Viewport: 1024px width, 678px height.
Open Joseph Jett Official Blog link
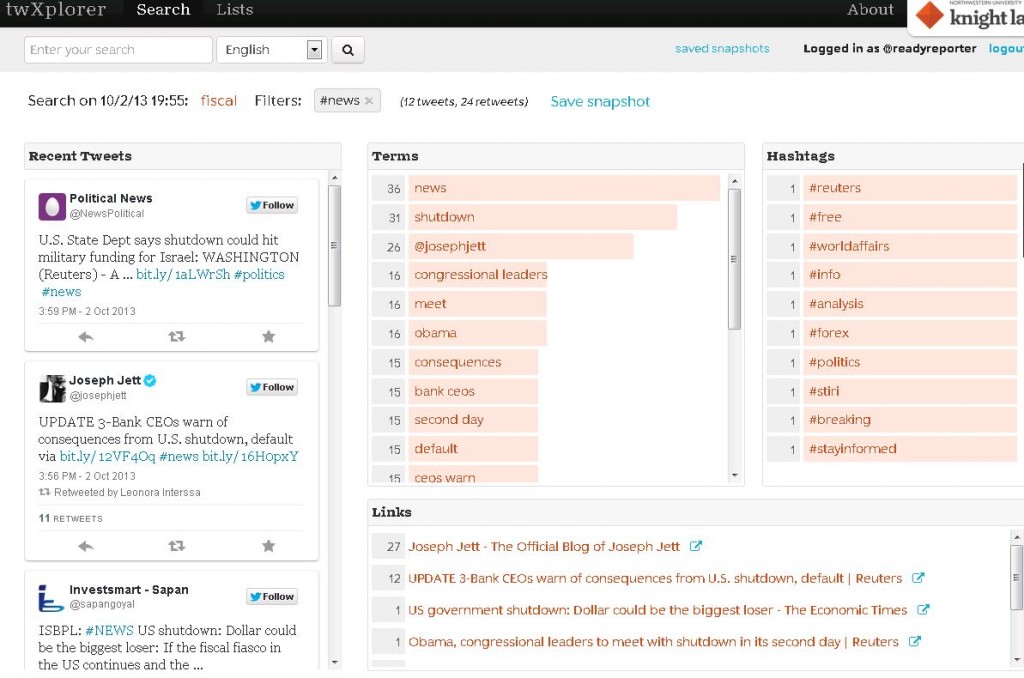pyautogui.click(x=544, y=547)
